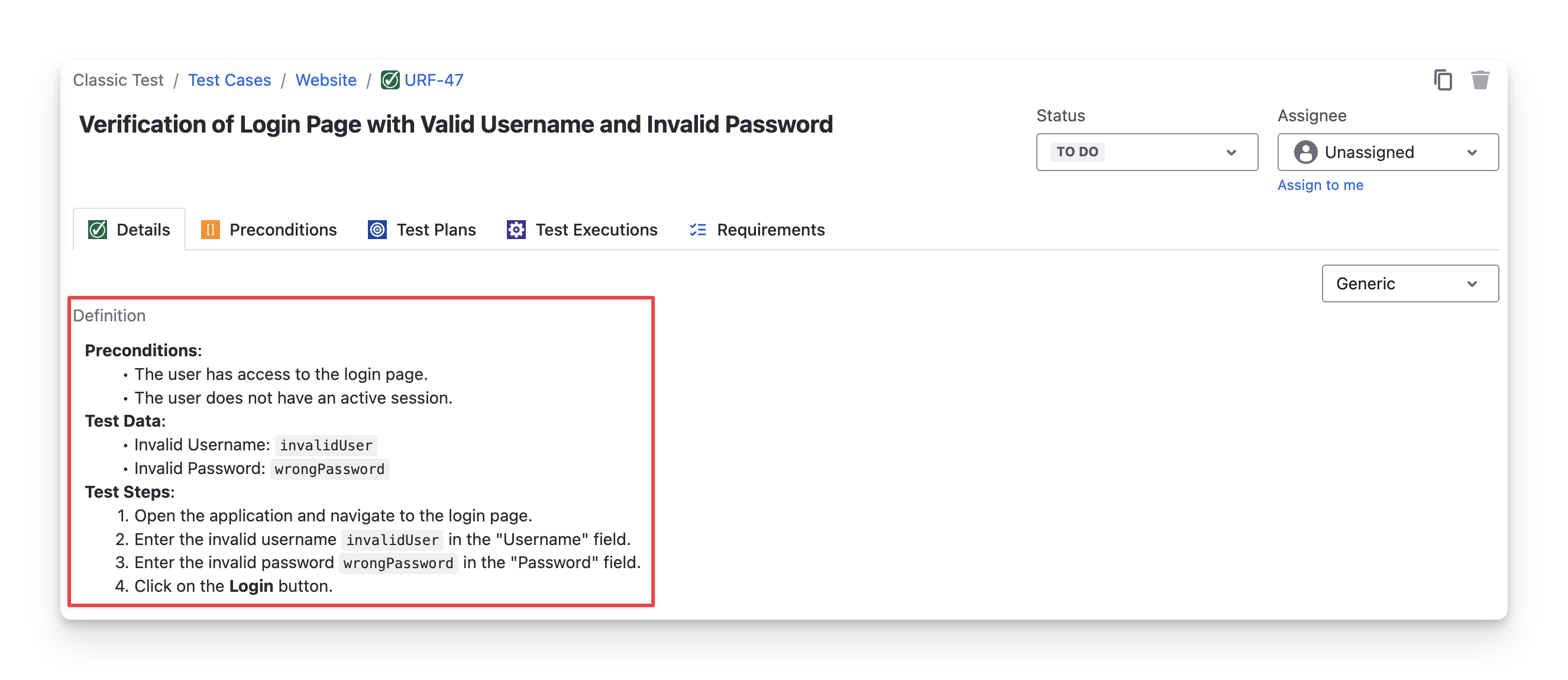Click the copy test case icon

1443,80
